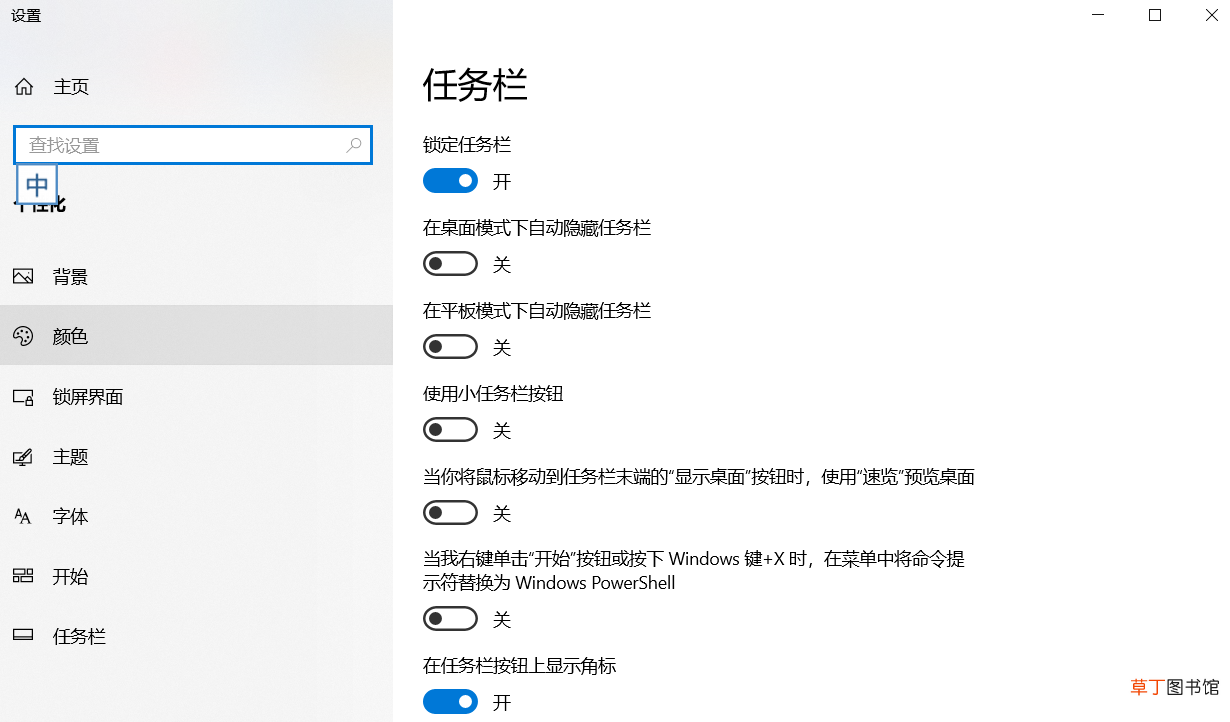Turn on 使用小任务栏按钮 switch

point(450,430)
